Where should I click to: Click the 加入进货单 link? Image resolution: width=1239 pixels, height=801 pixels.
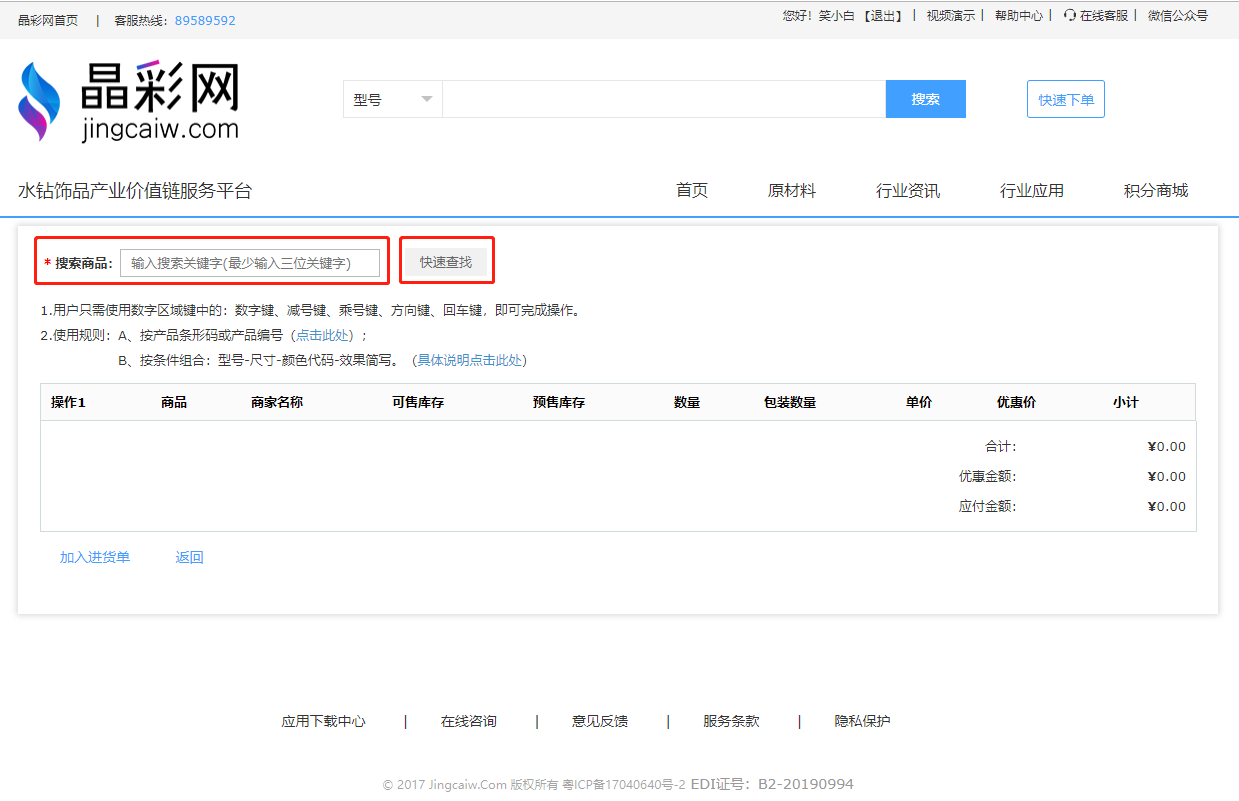[x=95, y=558]
